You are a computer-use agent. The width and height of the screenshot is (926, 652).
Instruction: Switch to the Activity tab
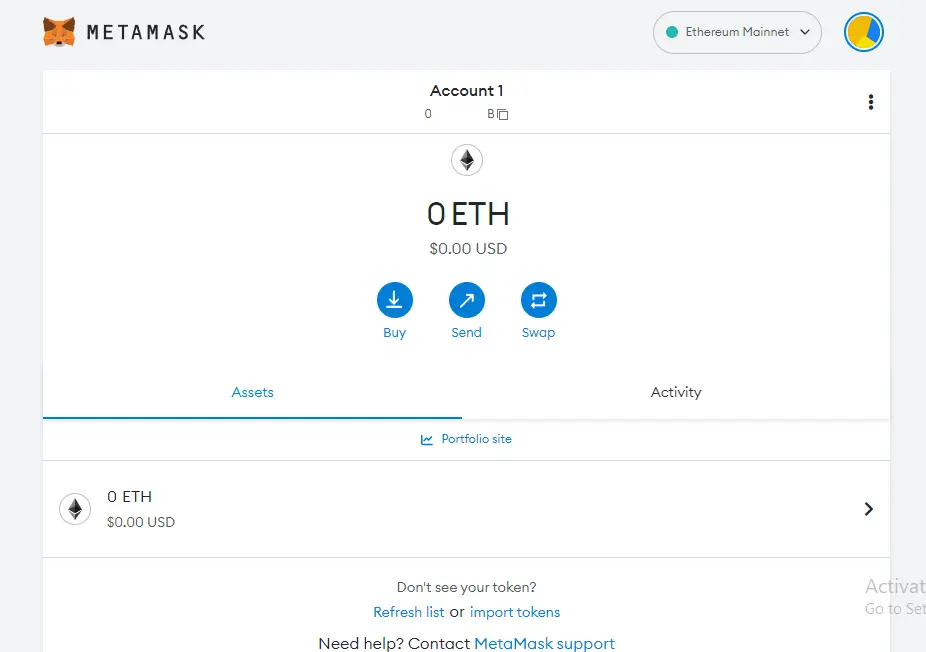click(676, 392)
